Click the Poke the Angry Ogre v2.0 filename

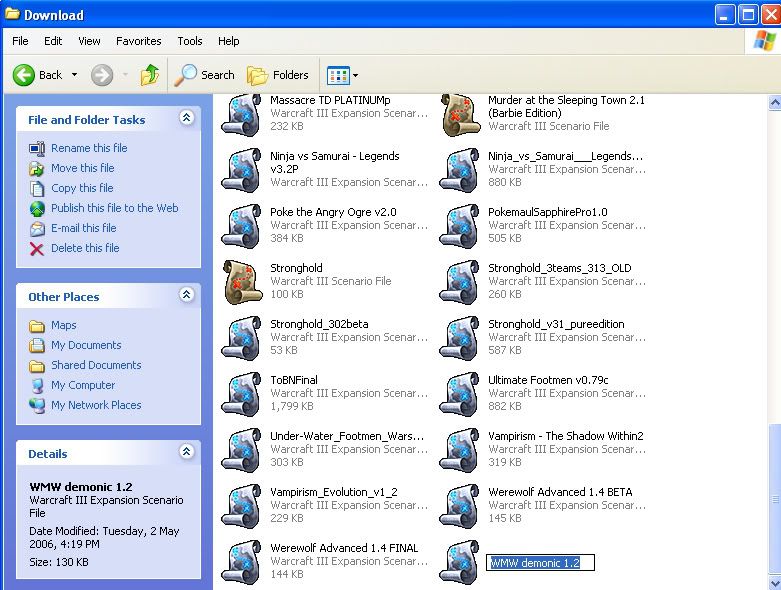(x=333, y=212)
